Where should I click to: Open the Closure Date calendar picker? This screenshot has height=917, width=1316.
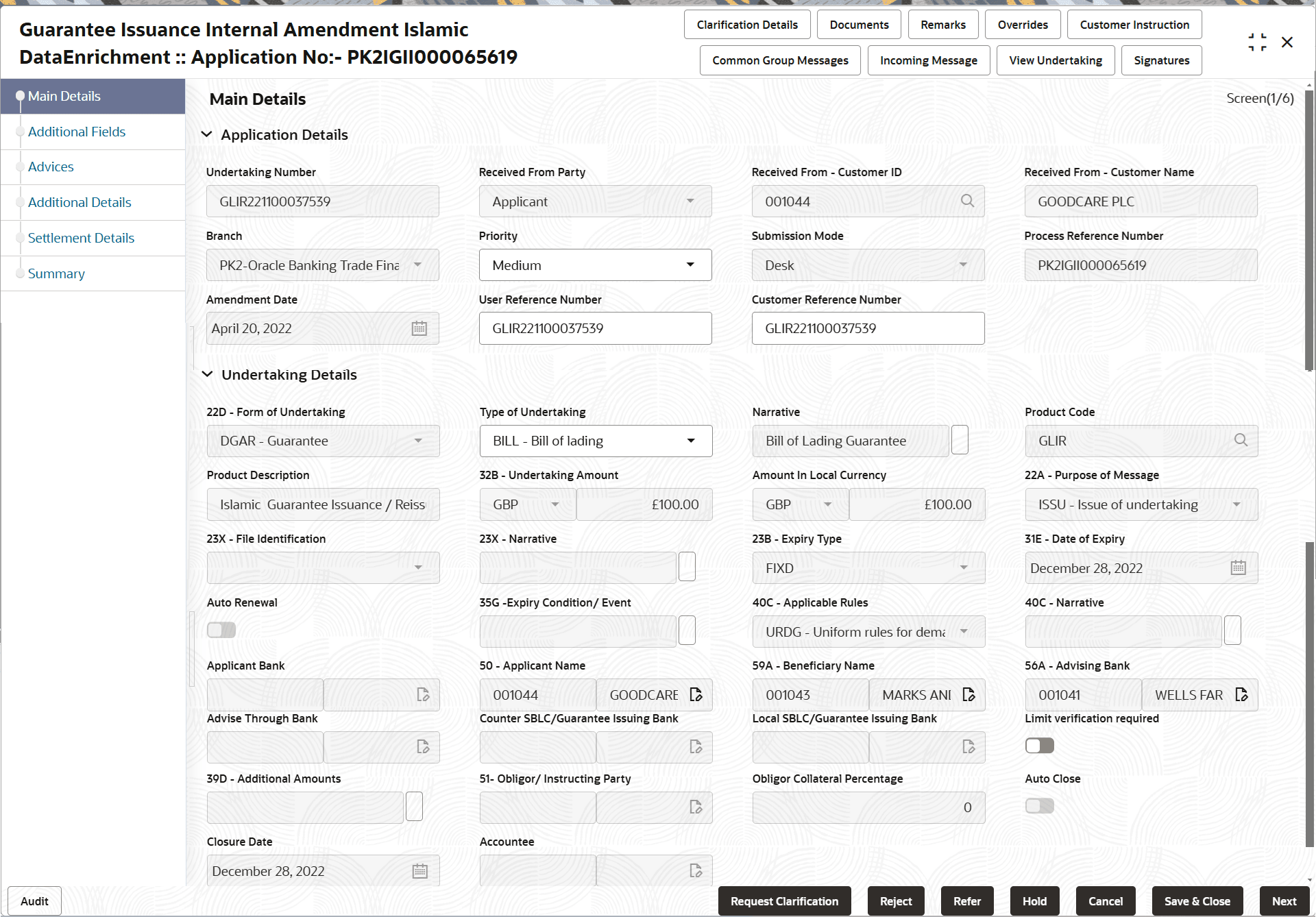click(x=419, y=870)
